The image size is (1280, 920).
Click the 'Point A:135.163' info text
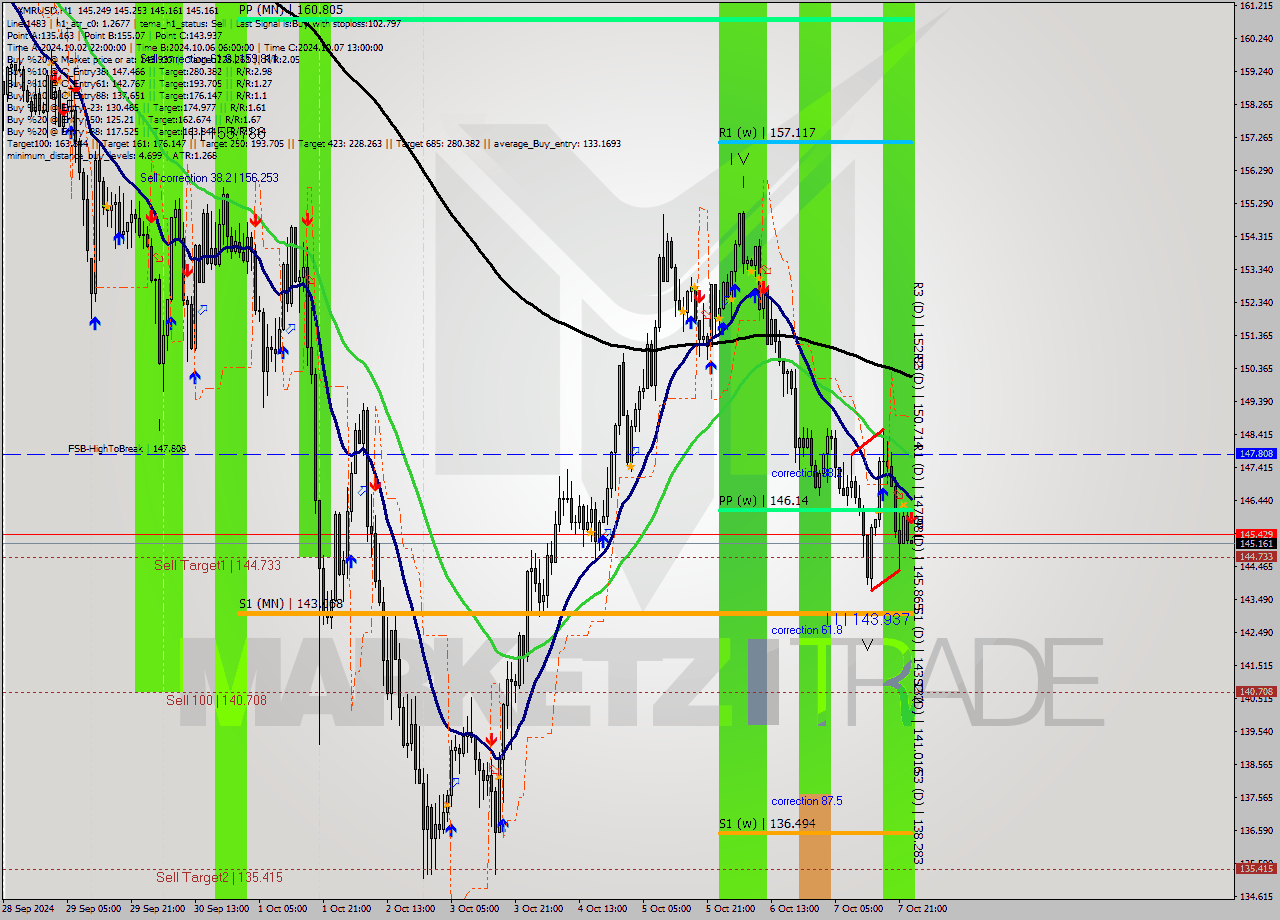39,36
